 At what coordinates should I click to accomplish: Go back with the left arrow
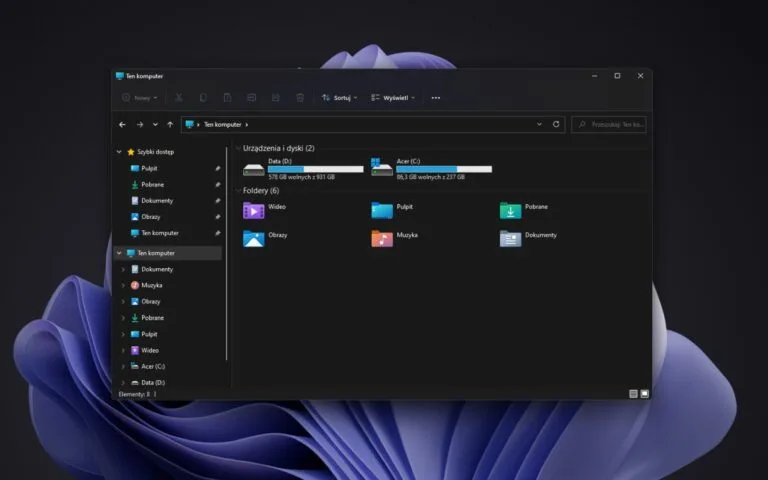[122, 125]
